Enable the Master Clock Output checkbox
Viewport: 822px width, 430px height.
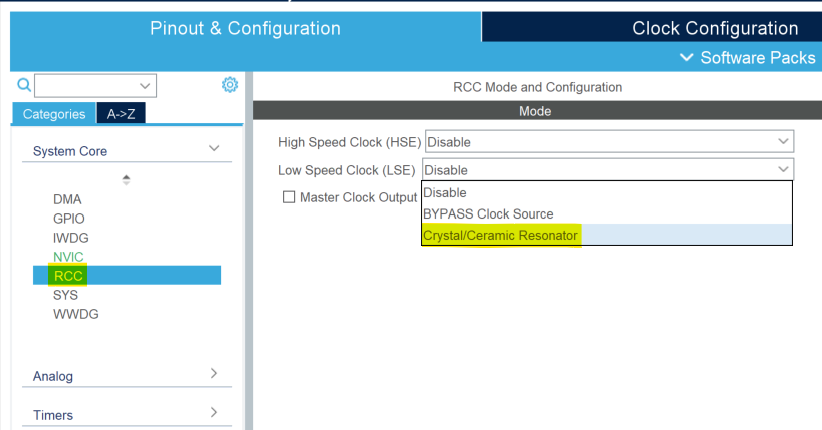click(x=289, y=197)
